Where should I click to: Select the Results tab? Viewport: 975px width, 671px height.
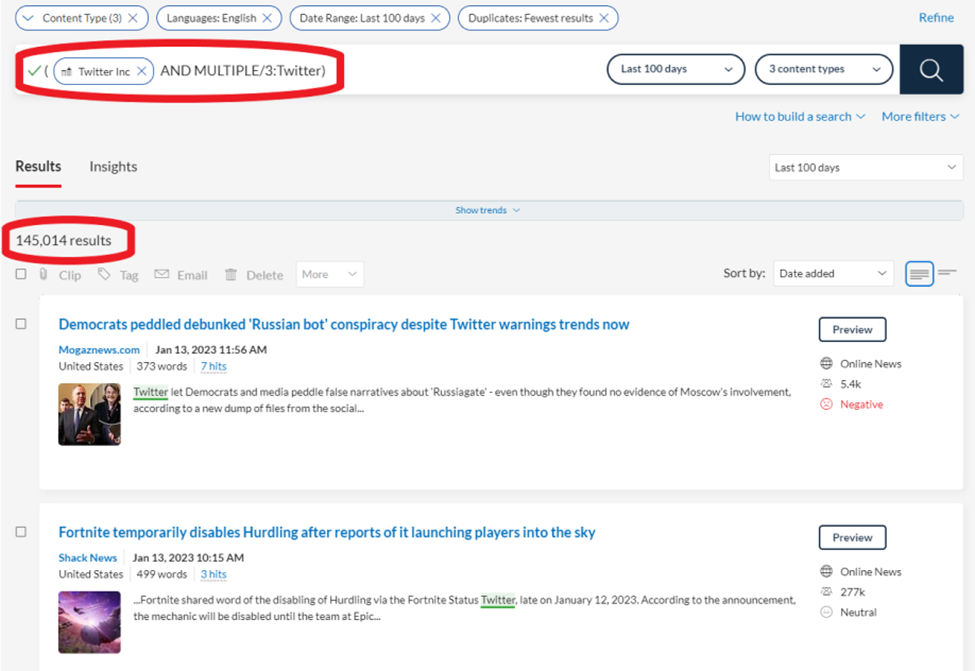click(x=38, y=167)
